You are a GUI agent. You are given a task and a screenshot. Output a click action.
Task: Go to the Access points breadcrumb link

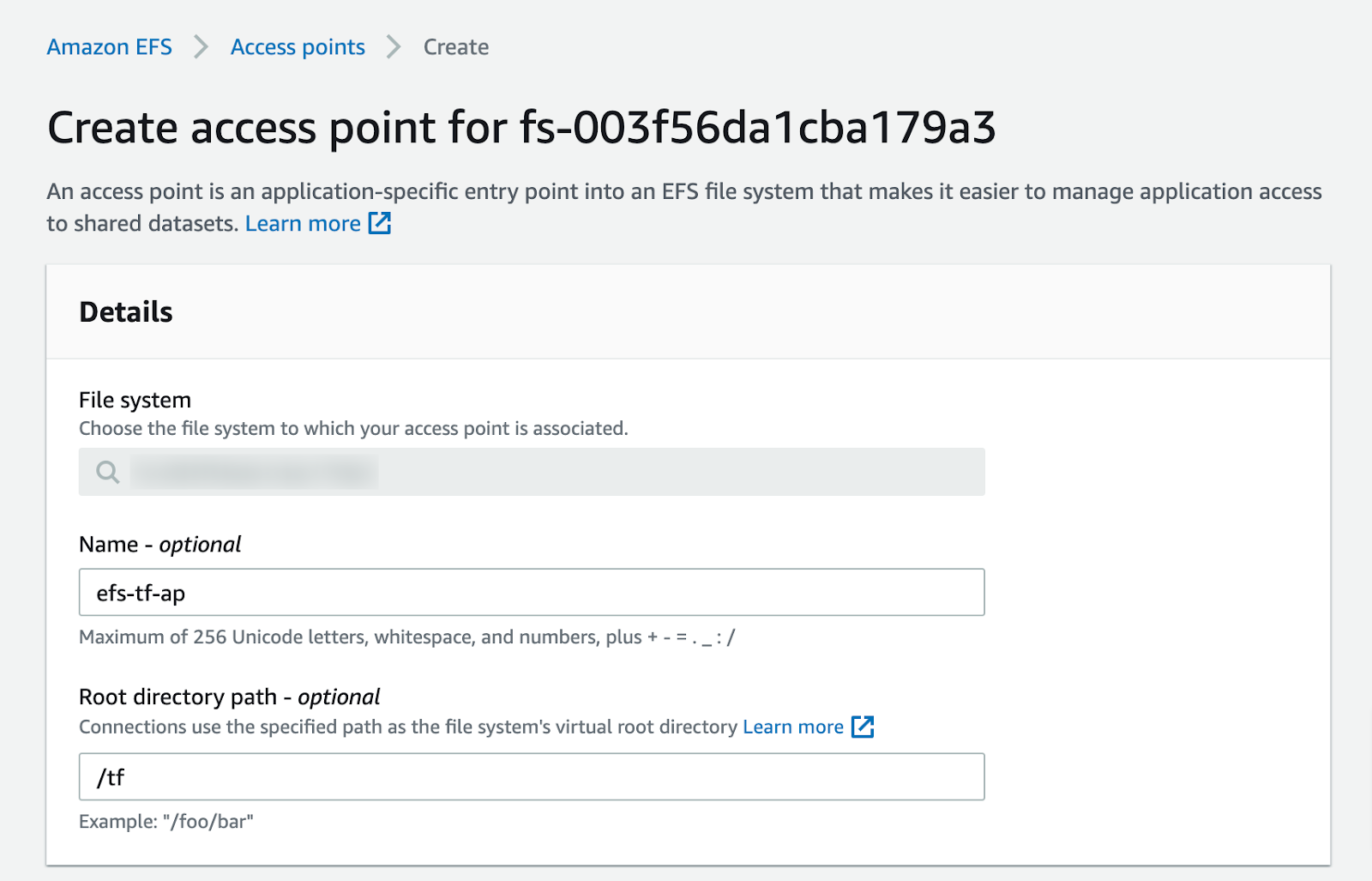coord(297,47)
